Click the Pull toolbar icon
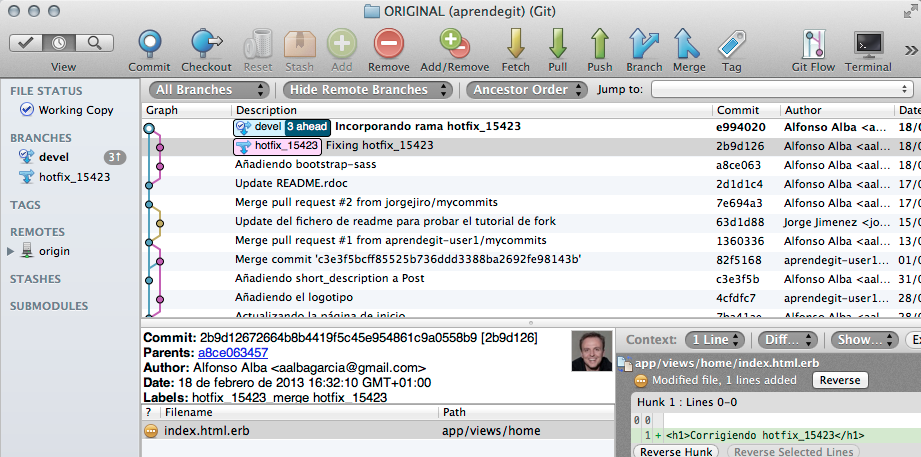This screenshot has width=921, height=457. [558, 44]
